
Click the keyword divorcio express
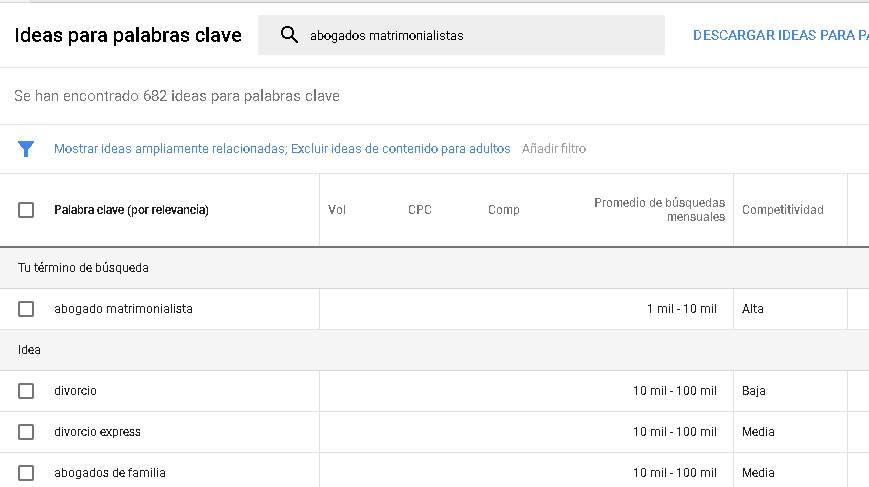coord(97,432)
